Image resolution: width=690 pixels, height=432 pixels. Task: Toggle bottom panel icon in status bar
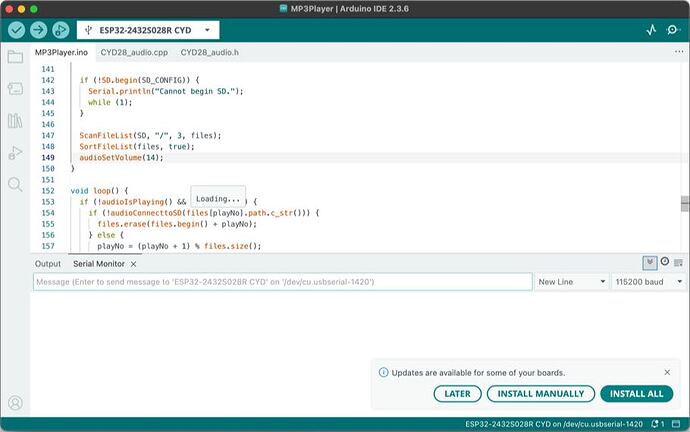pyautogui.click(x=676, y=424)
